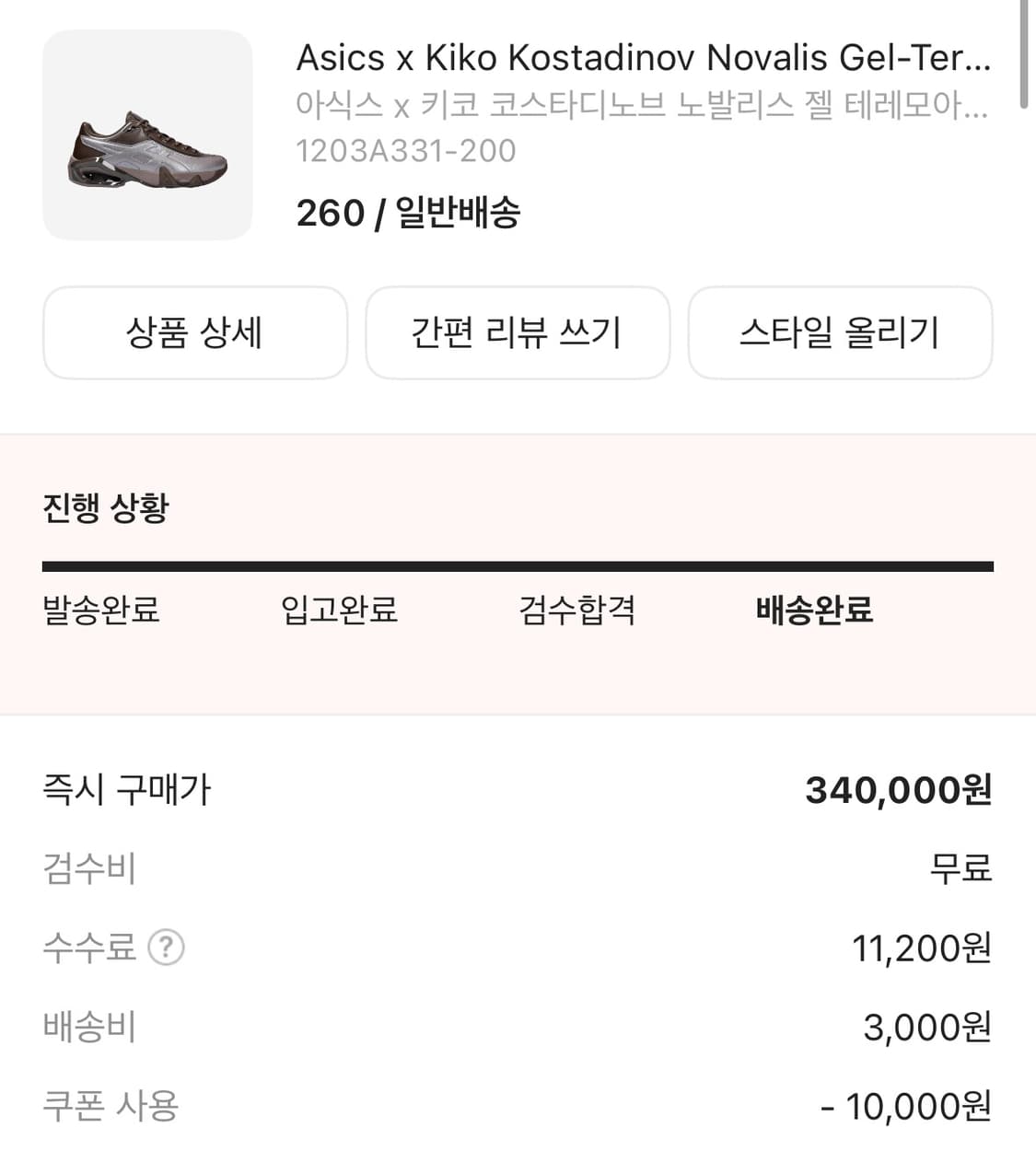Click the 쿠폰 사용 discount row label
The width and height of the screenshot is (1036, 1163).
(111, 1105)
